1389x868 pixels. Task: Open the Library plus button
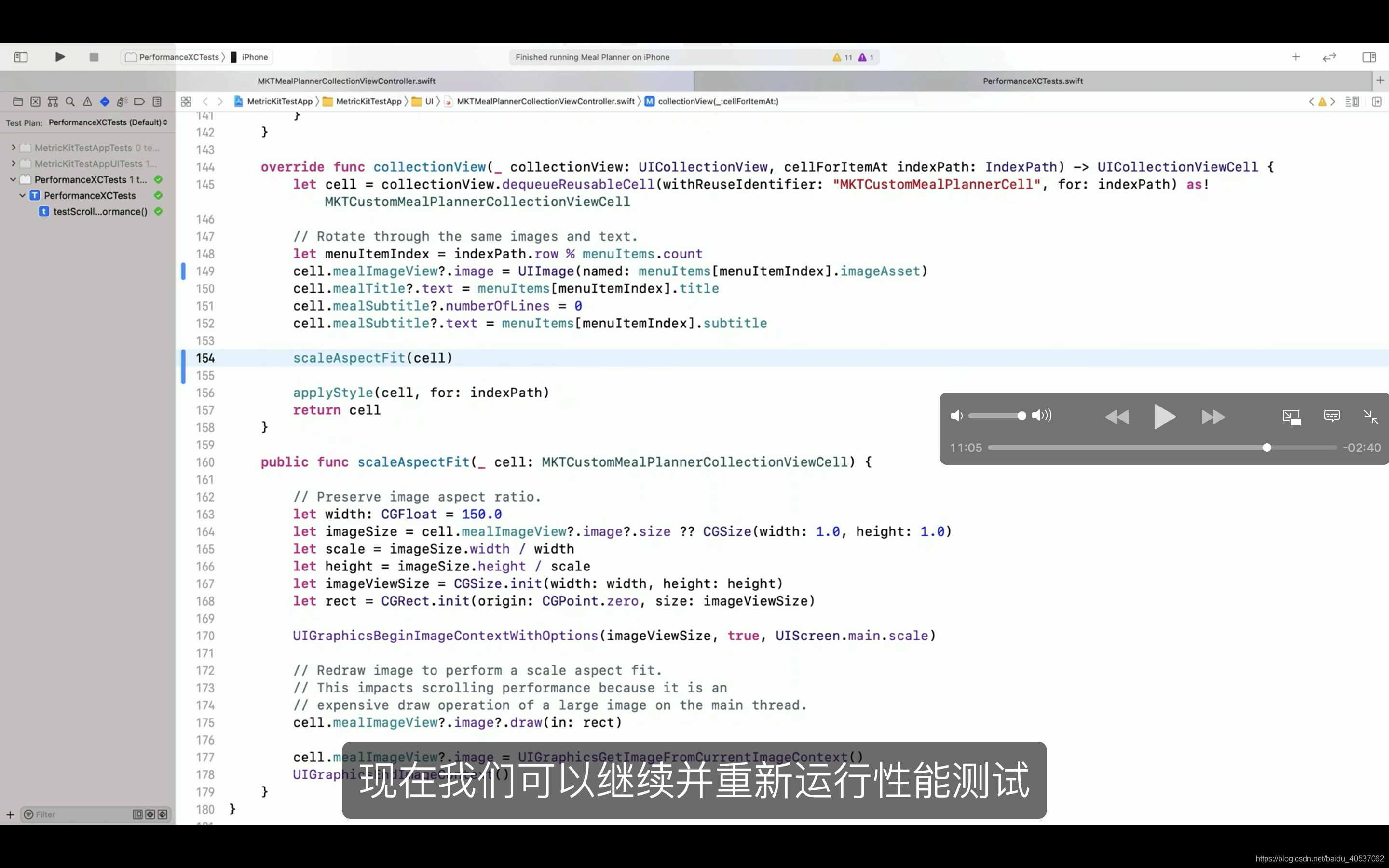click(x=1296, y=57)
